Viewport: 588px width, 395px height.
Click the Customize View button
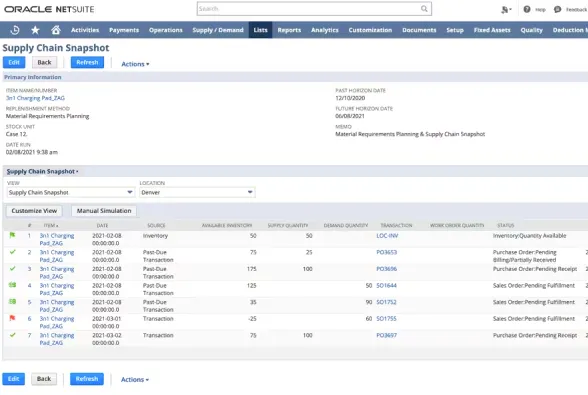click(x=34, y=211)
